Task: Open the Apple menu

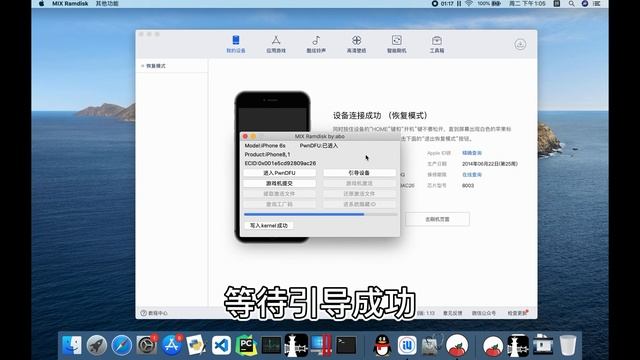Action: [41, 4]
